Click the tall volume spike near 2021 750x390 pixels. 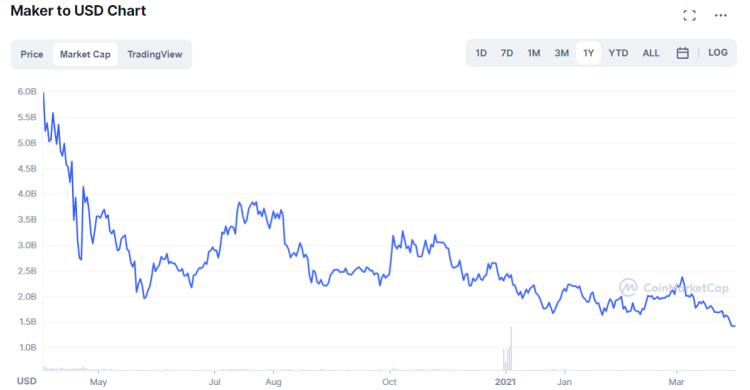coord(511,349)
